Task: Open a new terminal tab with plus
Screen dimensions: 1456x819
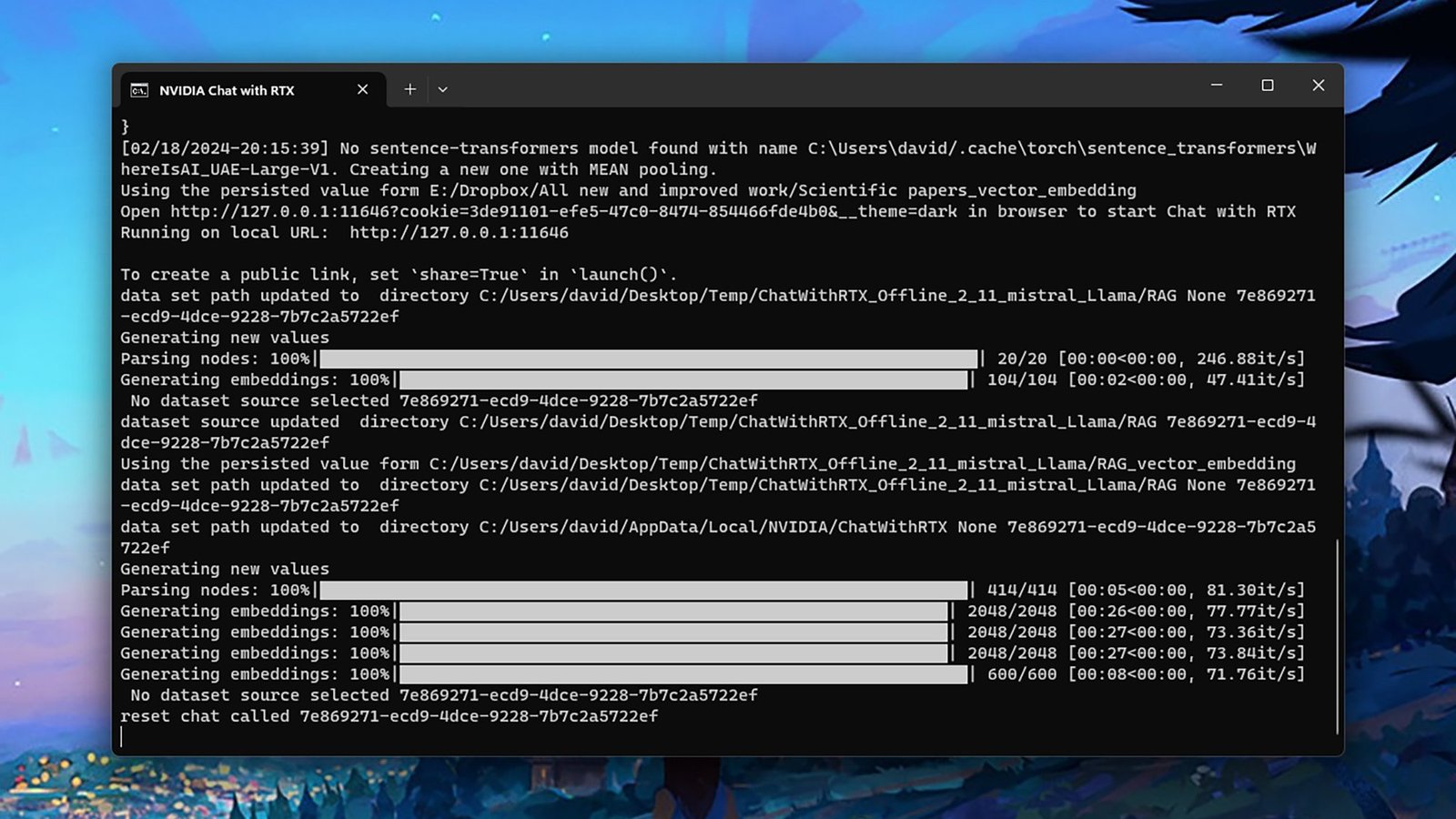Action: (409, 89)
